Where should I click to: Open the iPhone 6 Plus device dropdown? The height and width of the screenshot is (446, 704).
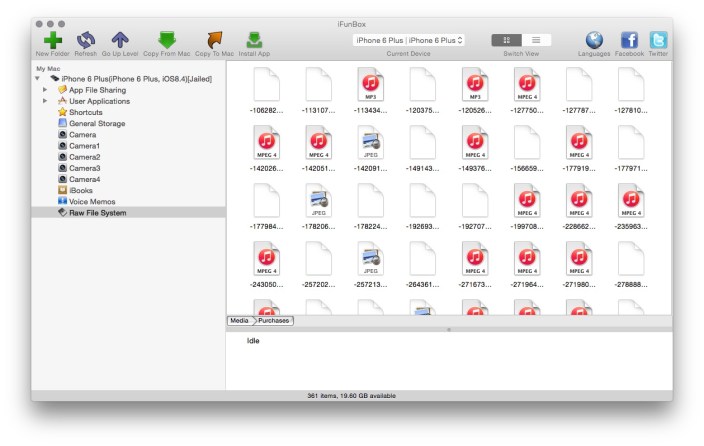[x=409, y=40]
